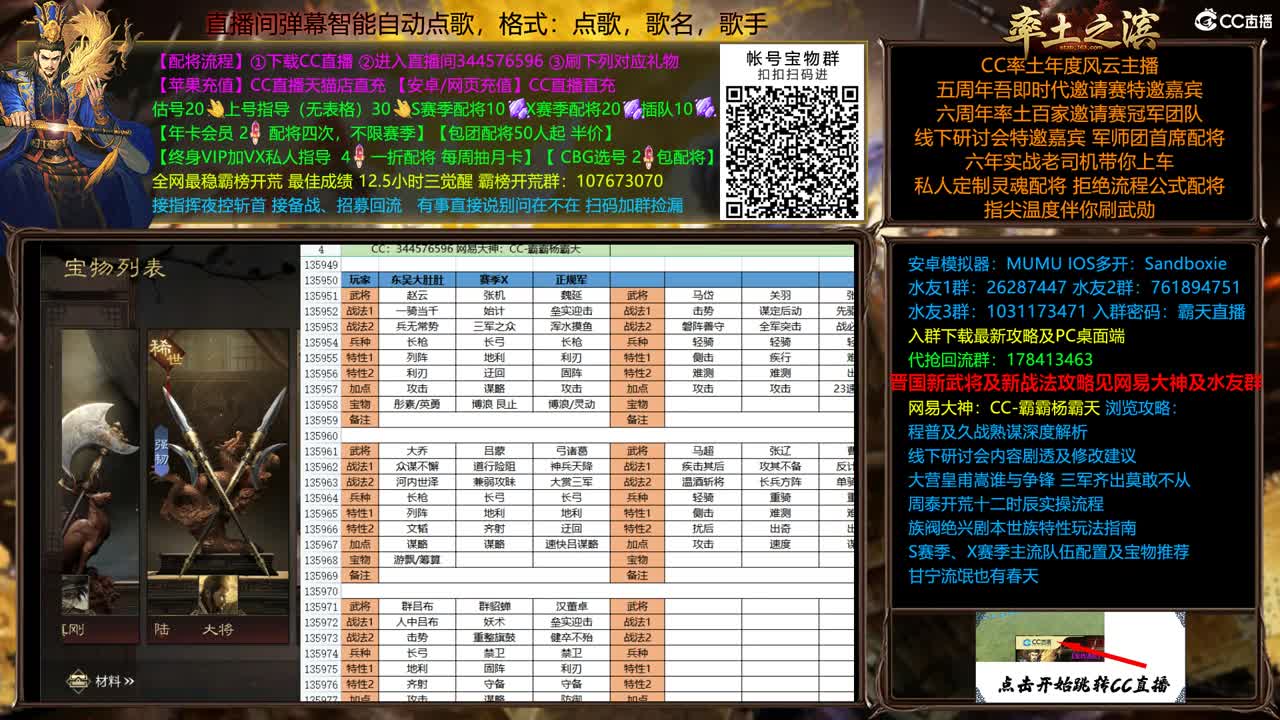Click the 率土之滨 game logo
The width and height of the screenshot is (1280, 720).
tap(1082, 26)
